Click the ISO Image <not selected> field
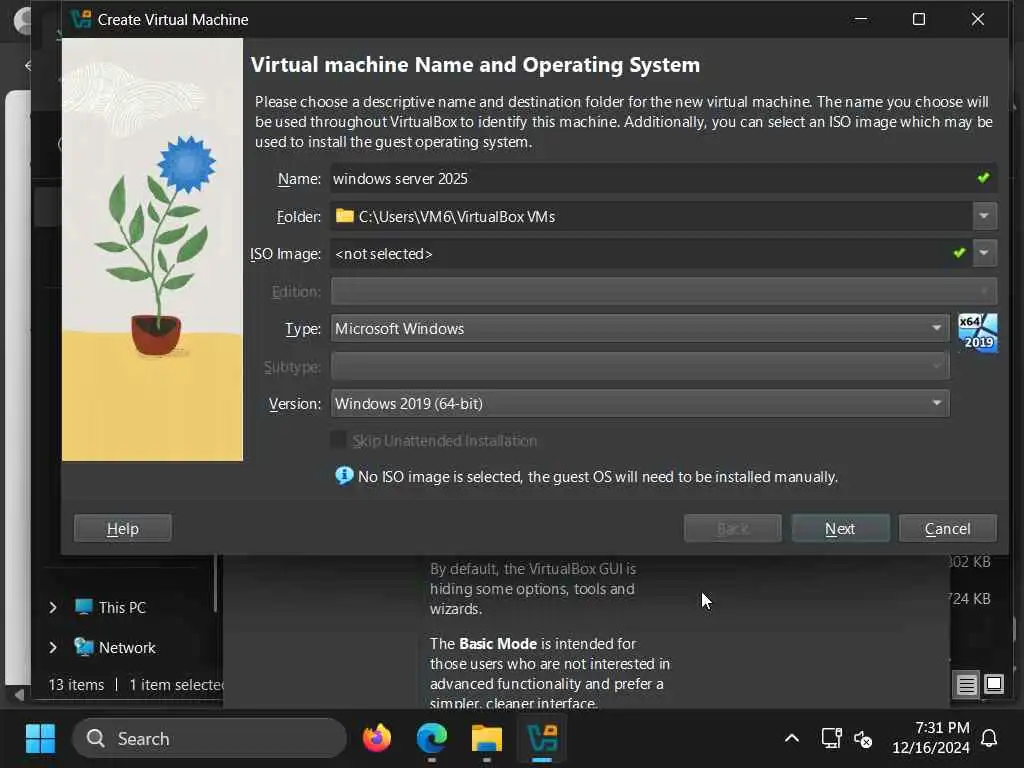 (651, 253)
